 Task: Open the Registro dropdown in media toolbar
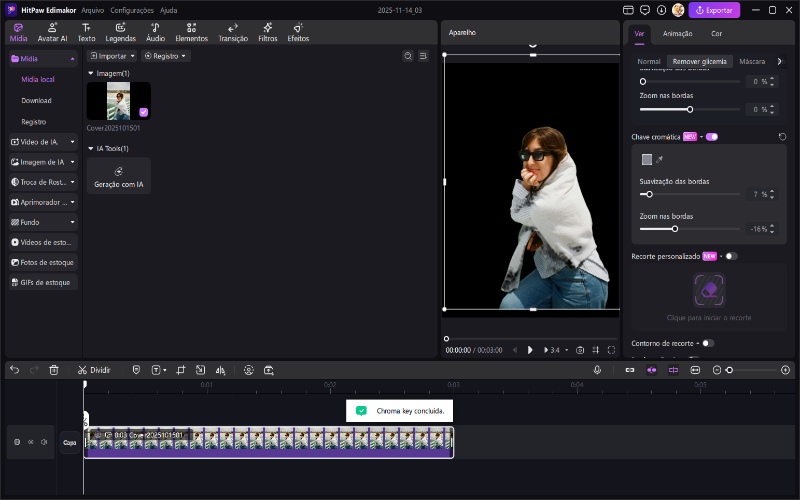pos(165,56)
